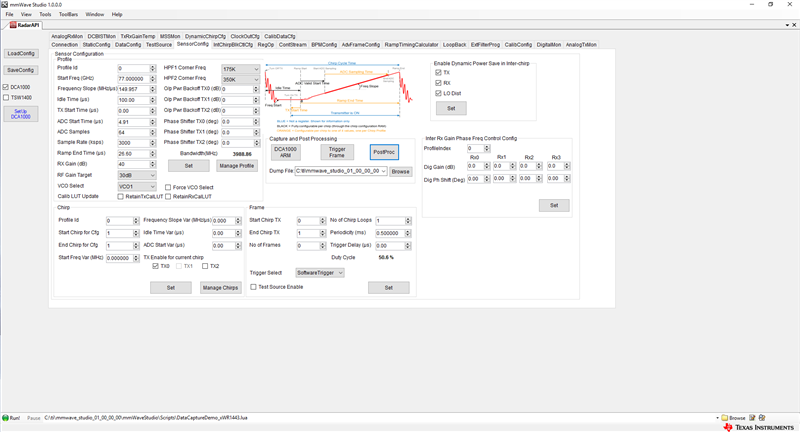The height and width of the screenshot is (432, 800).
Task: Click the Manage Profile button
Action: click(x=236, y=166)
